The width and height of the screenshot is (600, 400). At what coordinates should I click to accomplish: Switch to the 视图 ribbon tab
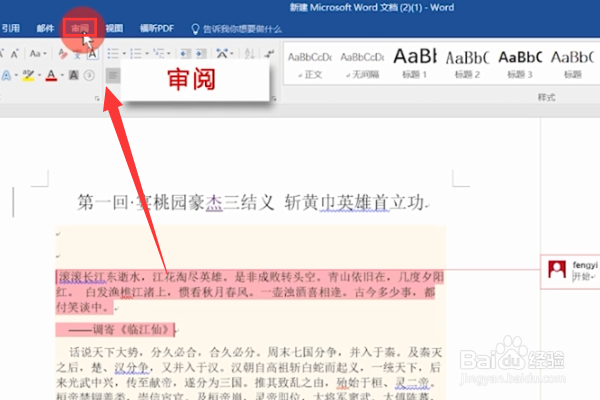click(x=114, y=28)
